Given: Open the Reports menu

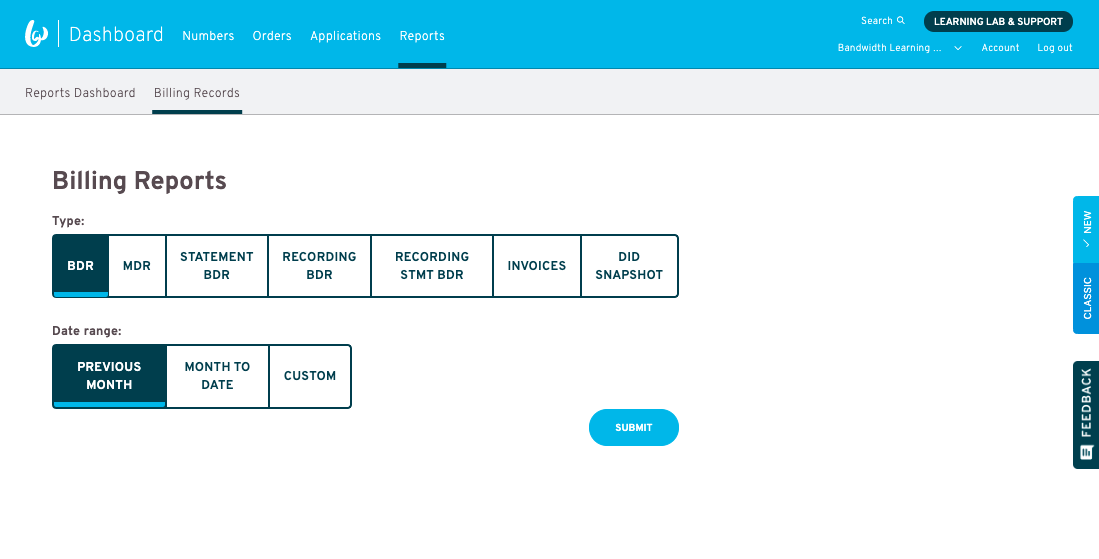Looking at the screenshot, I should (x=422, y=36).
